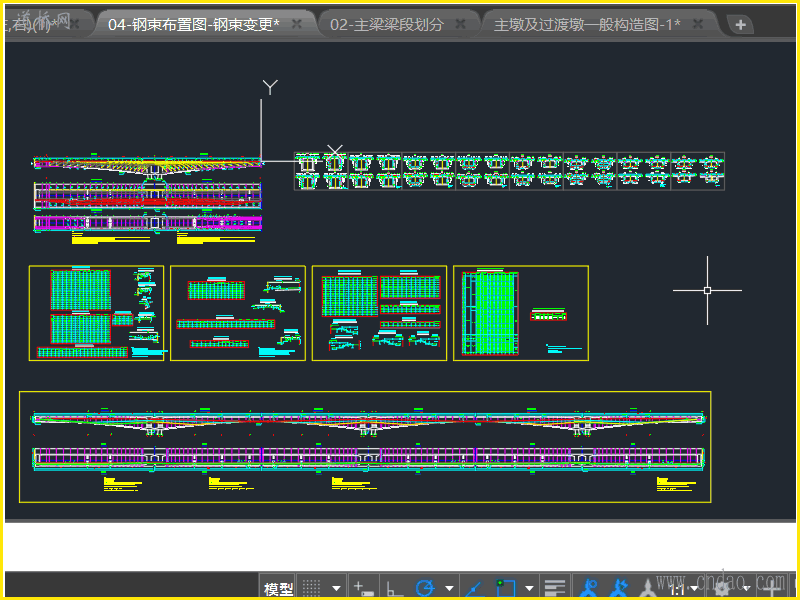The height and width of the screenshot is (600, 800).
Task: Switch to the 04-钢束布置图-钢束变更 tab
Action: click(x=194, y=24)
